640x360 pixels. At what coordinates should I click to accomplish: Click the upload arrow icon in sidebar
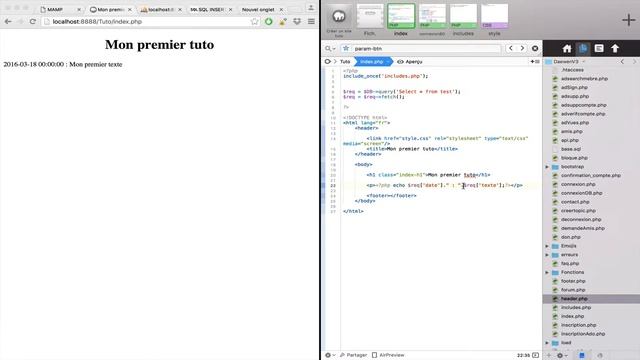(x=615, y=49)
